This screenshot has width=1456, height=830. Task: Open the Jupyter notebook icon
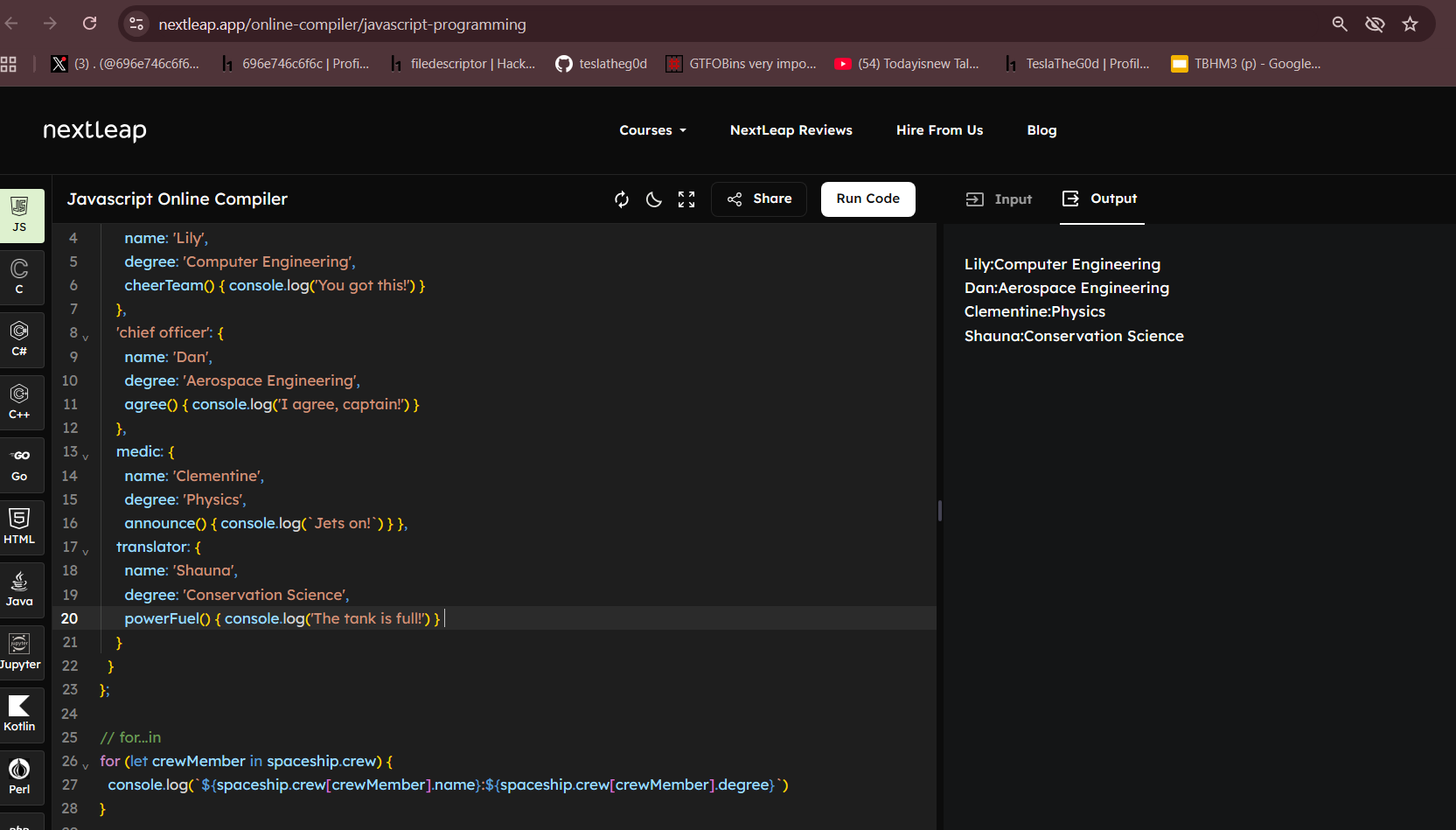point(19,652)
